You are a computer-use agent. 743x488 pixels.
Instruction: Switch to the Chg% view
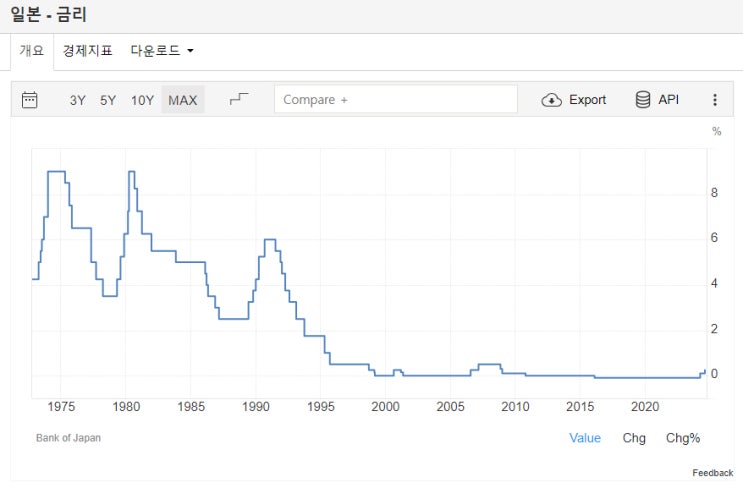coord(683,438)
